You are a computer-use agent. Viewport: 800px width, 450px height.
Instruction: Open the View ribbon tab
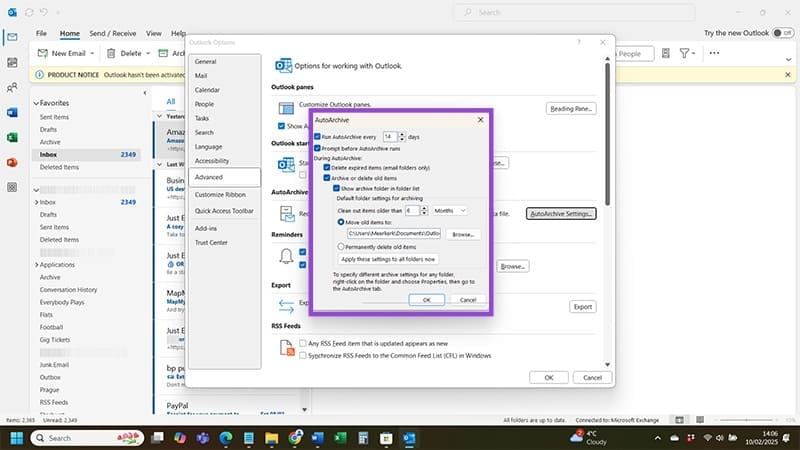point(154,33)
